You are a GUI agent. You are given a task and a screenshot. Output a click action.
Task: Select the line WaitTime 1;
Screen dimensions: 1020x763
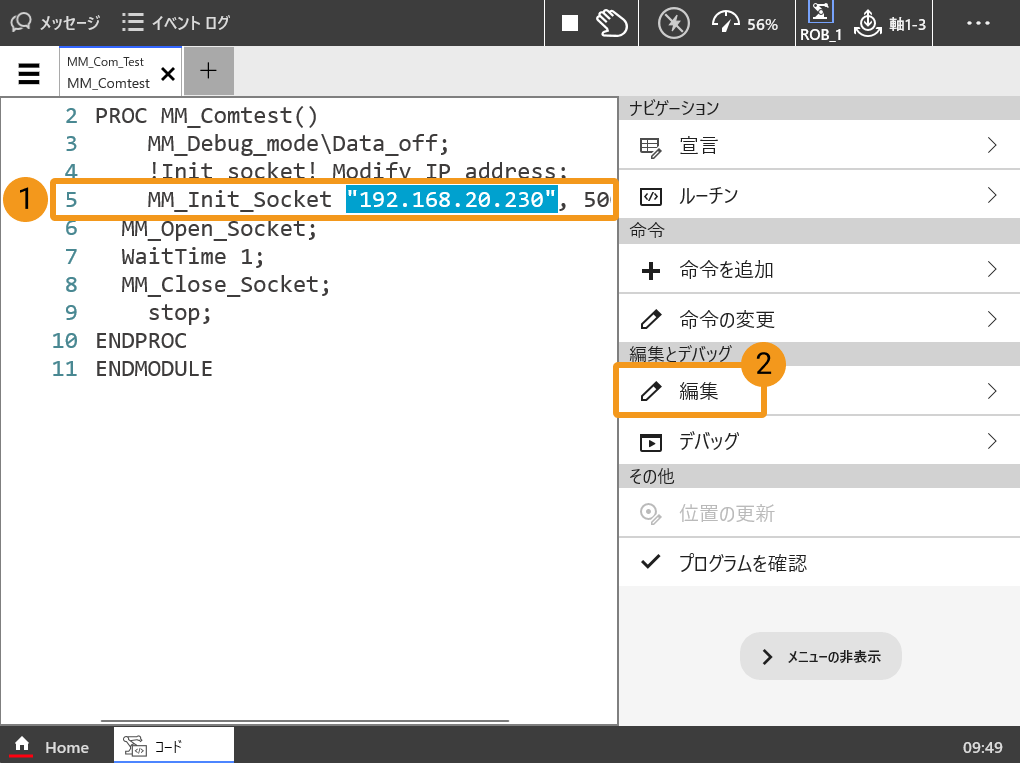pyautogui.click(x=193, y=256)
